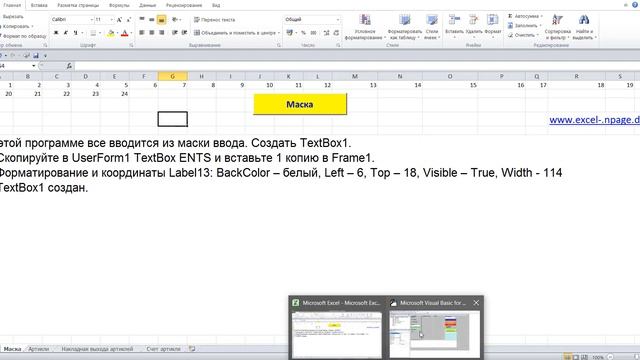Open Условное форматирование menu

tap(365, 27)
